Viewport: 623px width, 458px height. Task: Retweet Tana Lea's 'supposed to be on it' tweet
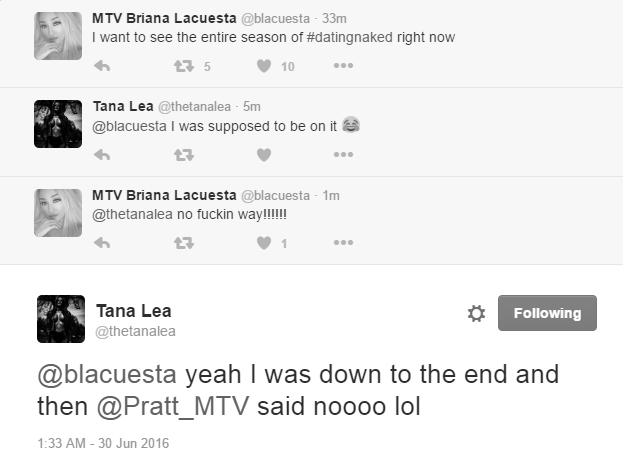[184, 155]
